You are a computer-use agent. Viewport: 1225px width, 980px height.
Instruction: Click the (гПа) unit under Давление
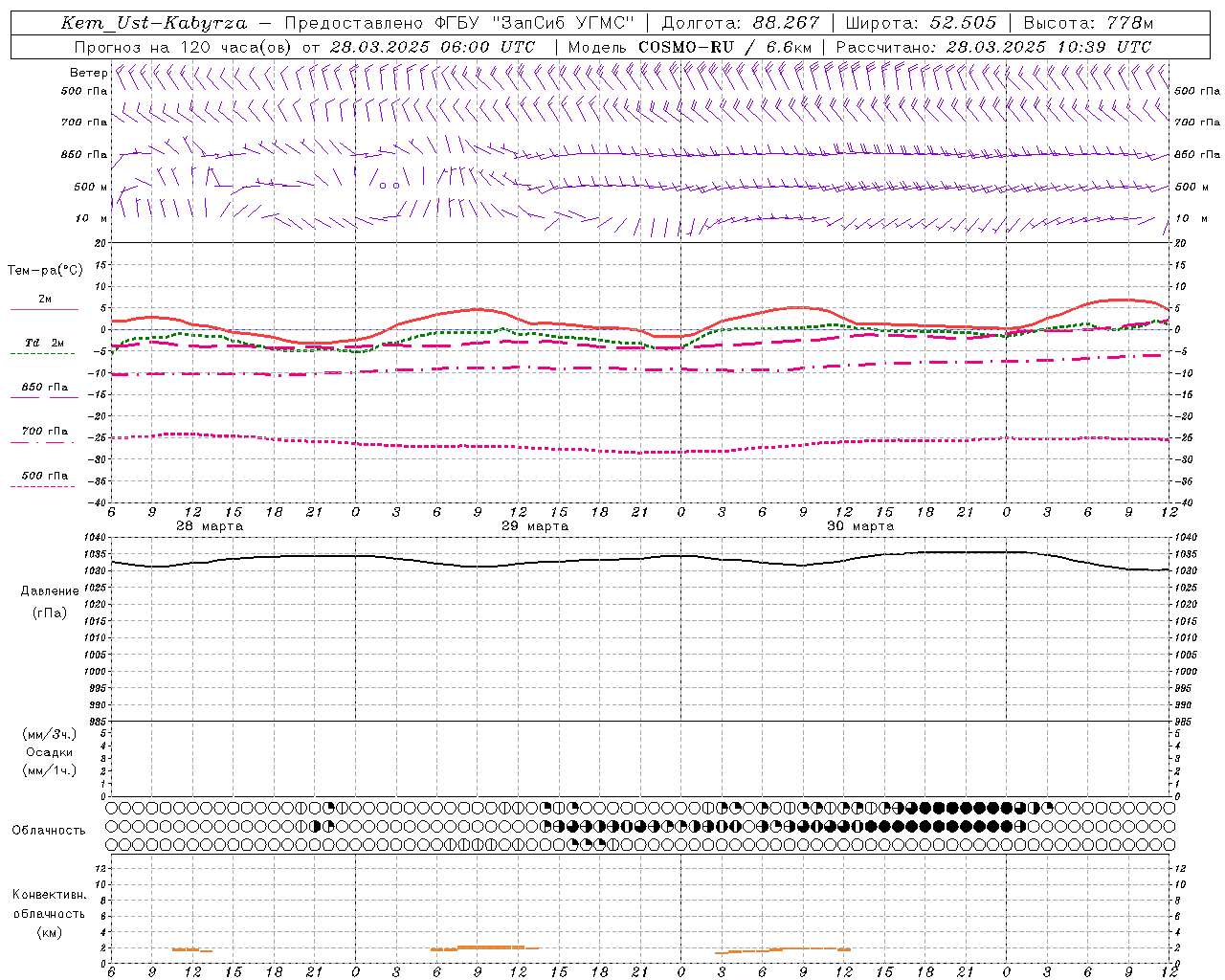coord(50,612)
